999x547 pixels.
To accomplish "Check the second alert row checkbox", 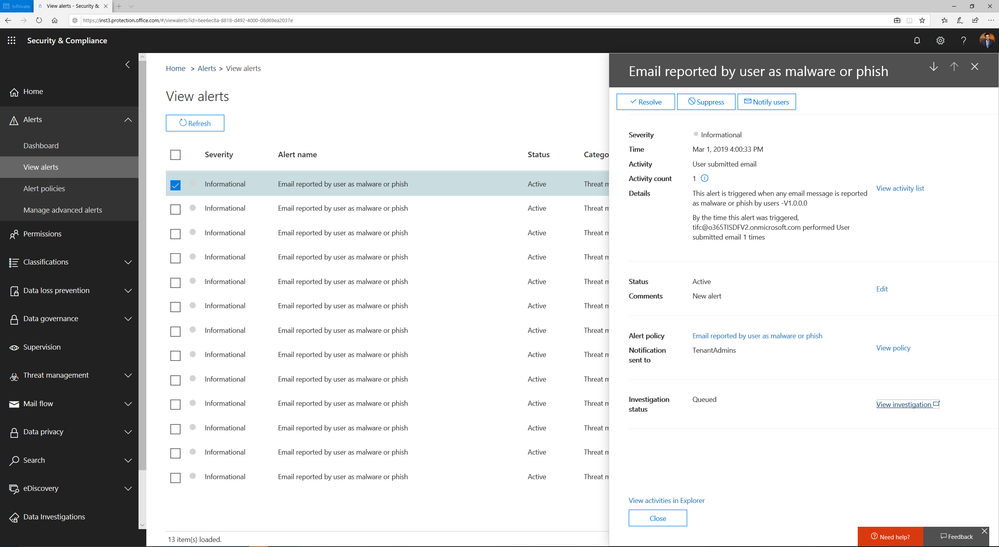I will (175, 209).
